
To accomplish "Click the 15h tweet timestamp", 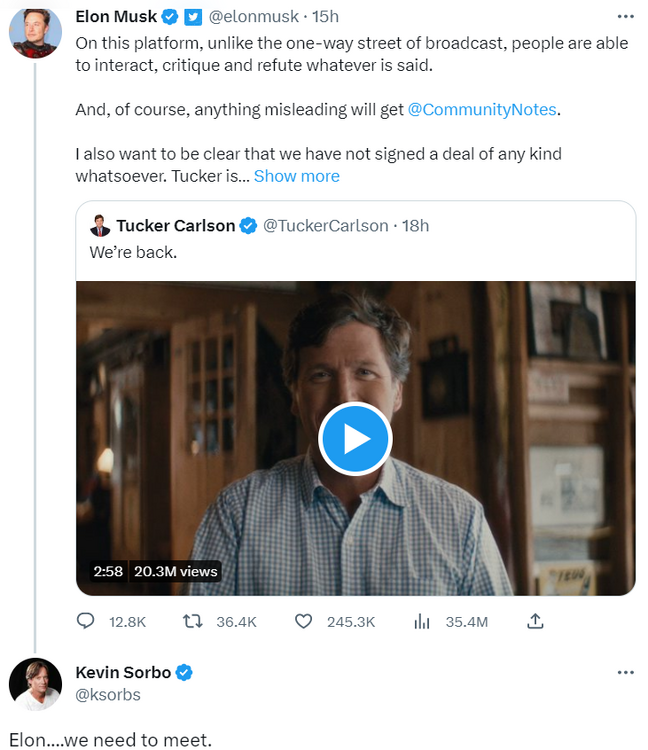I will pyautogui.click(x=326, y=17).
